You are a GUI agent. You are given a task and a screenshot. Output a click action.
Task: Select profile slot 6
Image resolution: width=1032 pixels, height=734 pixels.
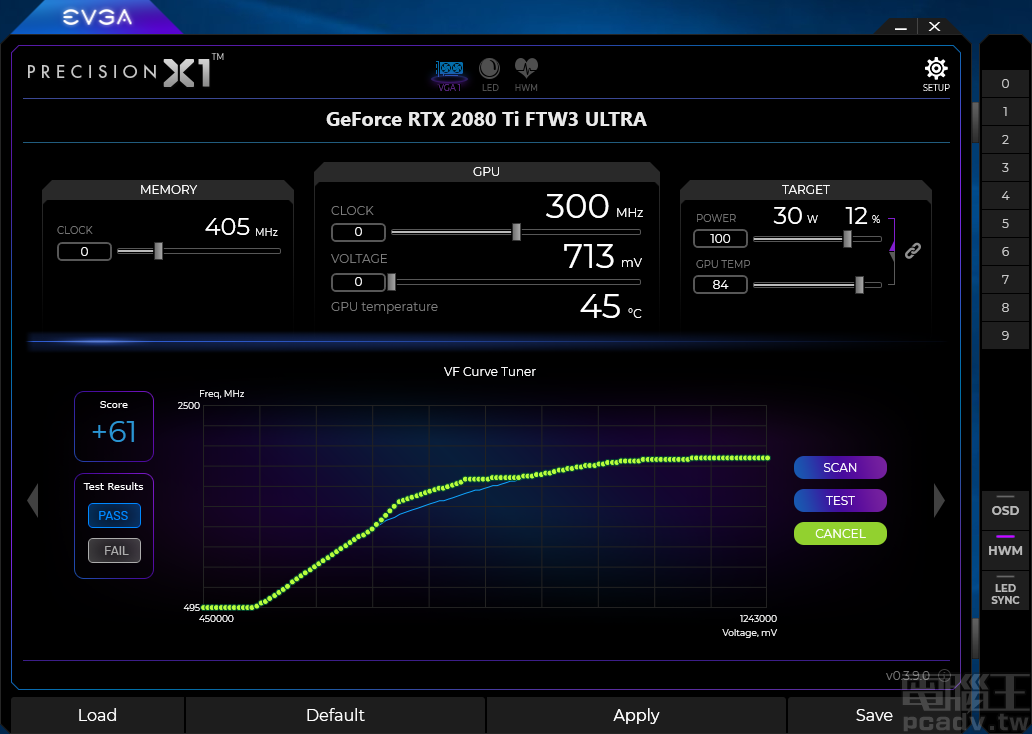click(x=1005, y=251)
